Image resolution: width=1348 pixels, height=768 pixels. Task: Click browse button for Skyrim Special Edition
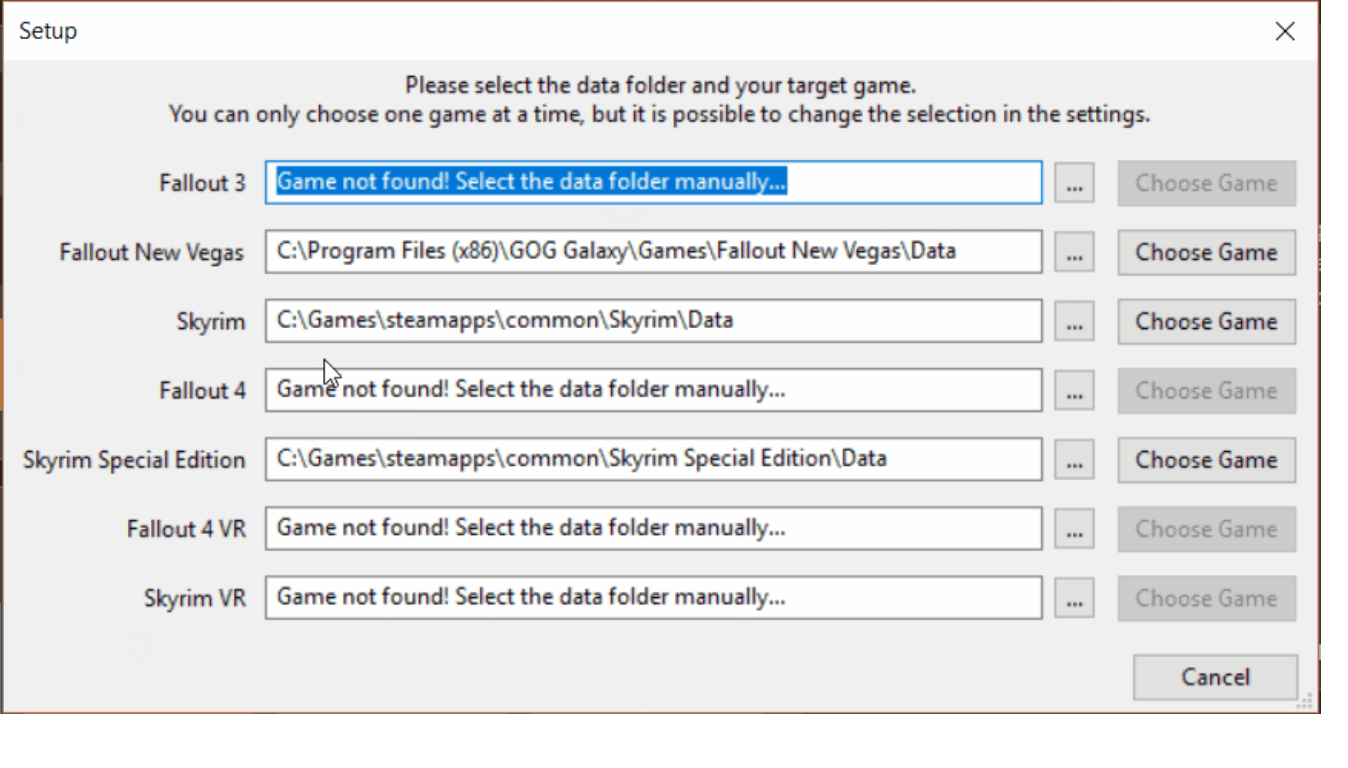1074,460
